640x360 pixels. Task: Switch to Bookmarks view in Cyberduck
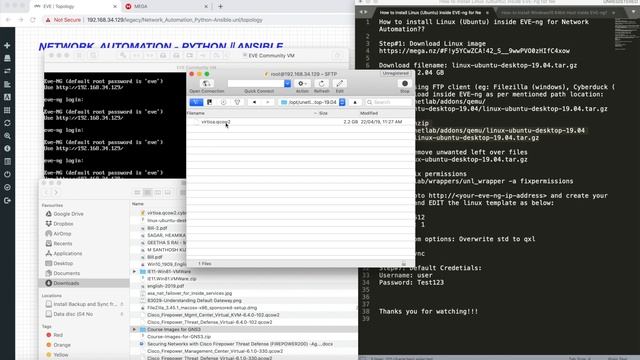point(209,102)
